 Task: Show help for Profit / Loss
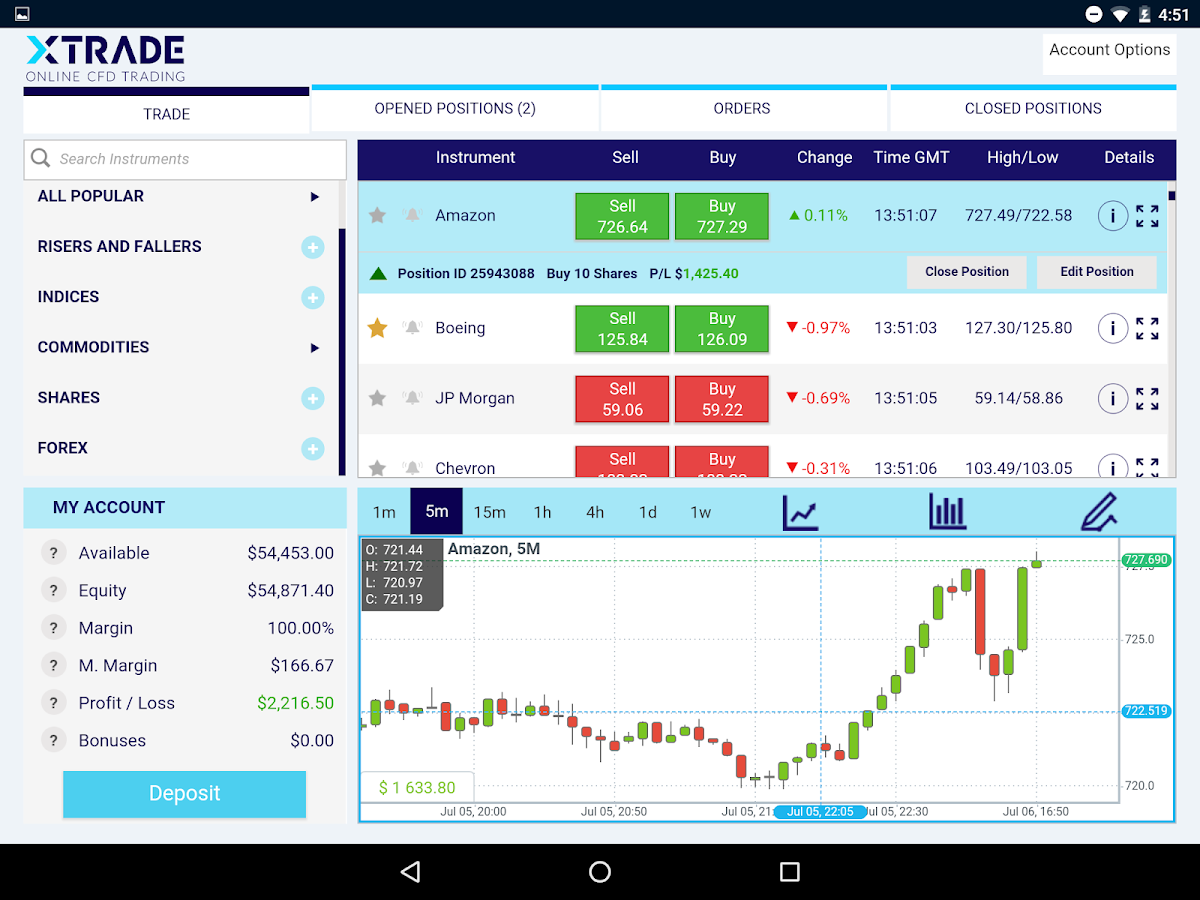53,703
